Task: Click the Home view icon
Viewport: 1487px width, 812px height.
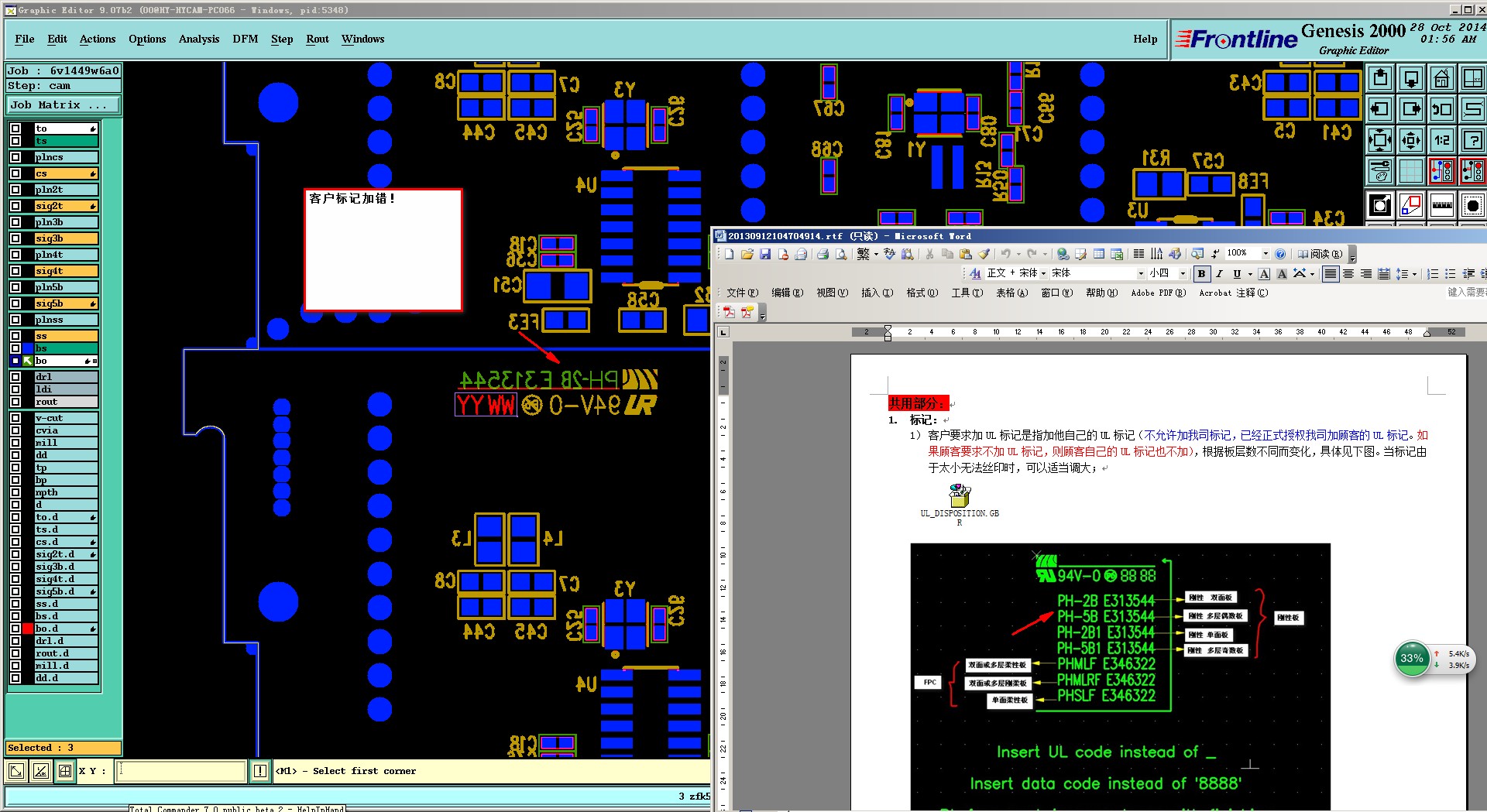Action: click(x=1442, y=78)
